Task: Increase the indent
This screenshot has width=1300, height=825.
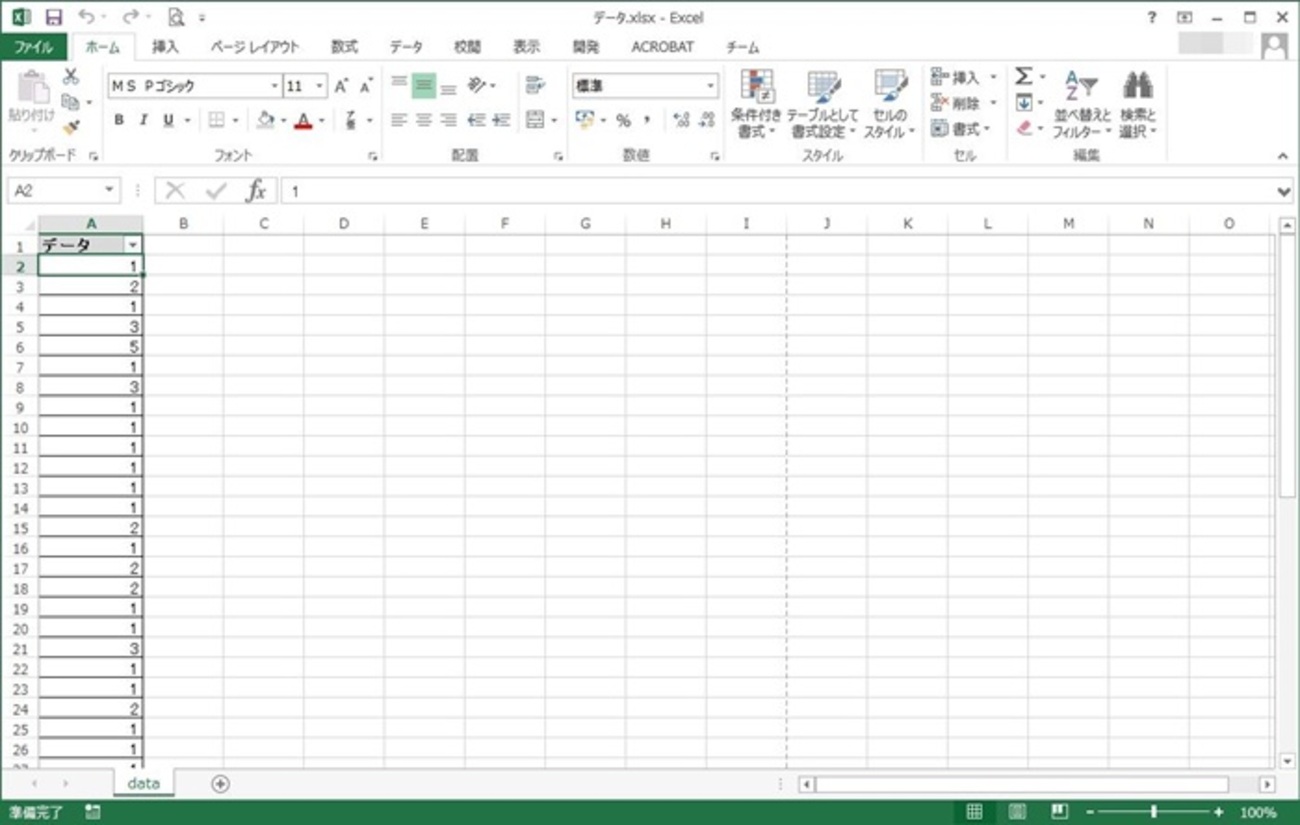Action: pos(501,120)
